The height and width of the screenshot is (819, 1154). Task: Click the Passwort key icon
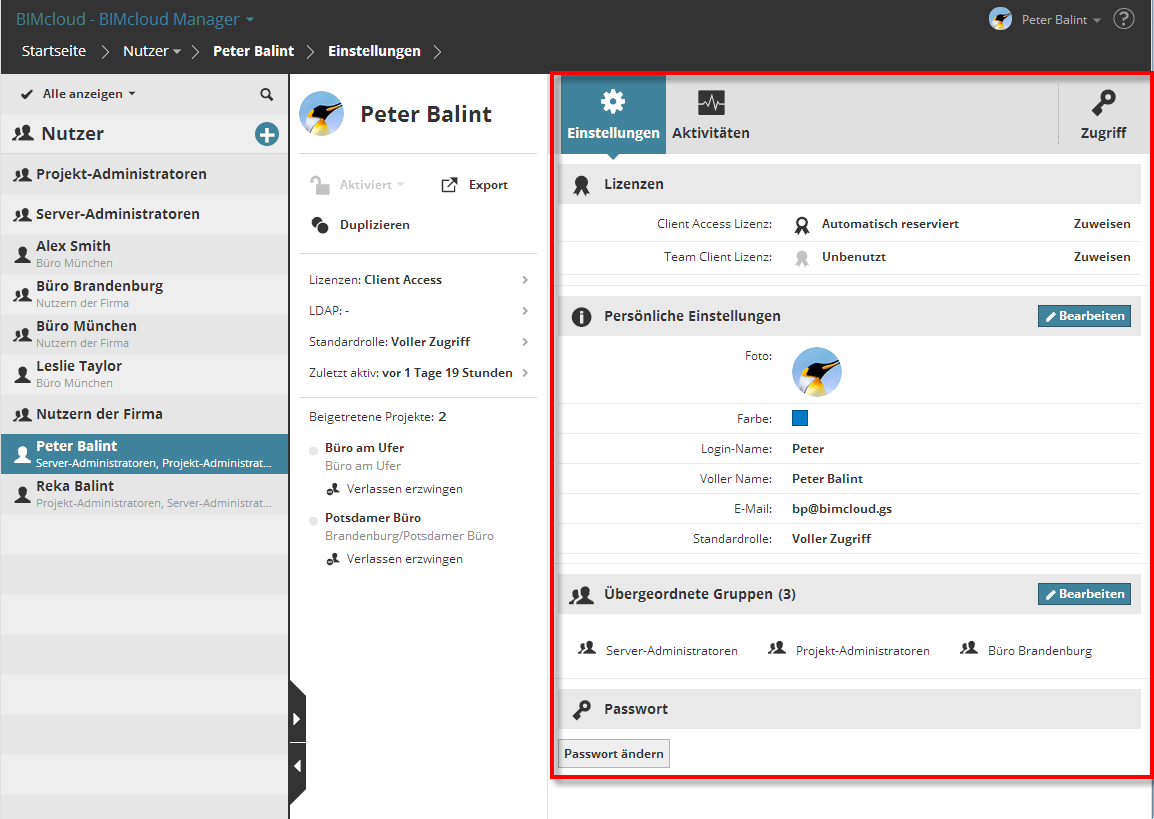[581, 709]
